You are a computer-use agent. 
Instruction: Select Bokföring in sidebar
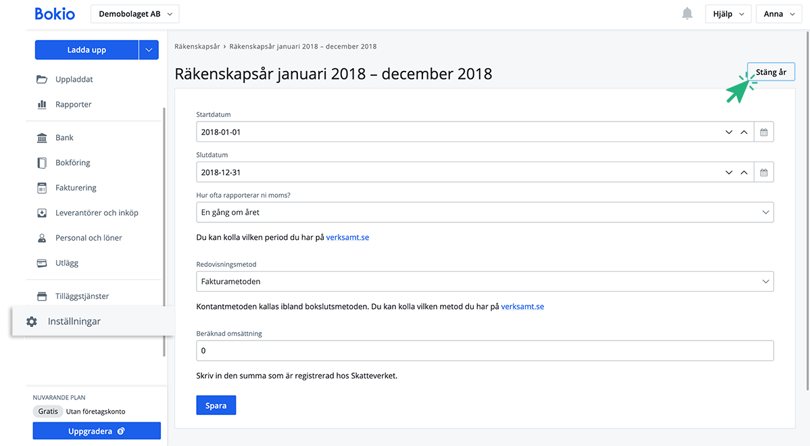coord(73,163)
